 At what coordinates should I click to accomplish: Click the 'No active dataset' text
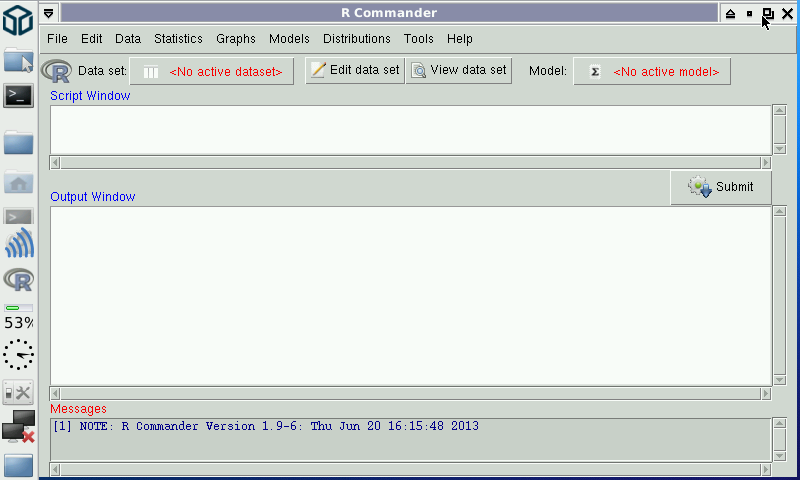coord(226,72)
